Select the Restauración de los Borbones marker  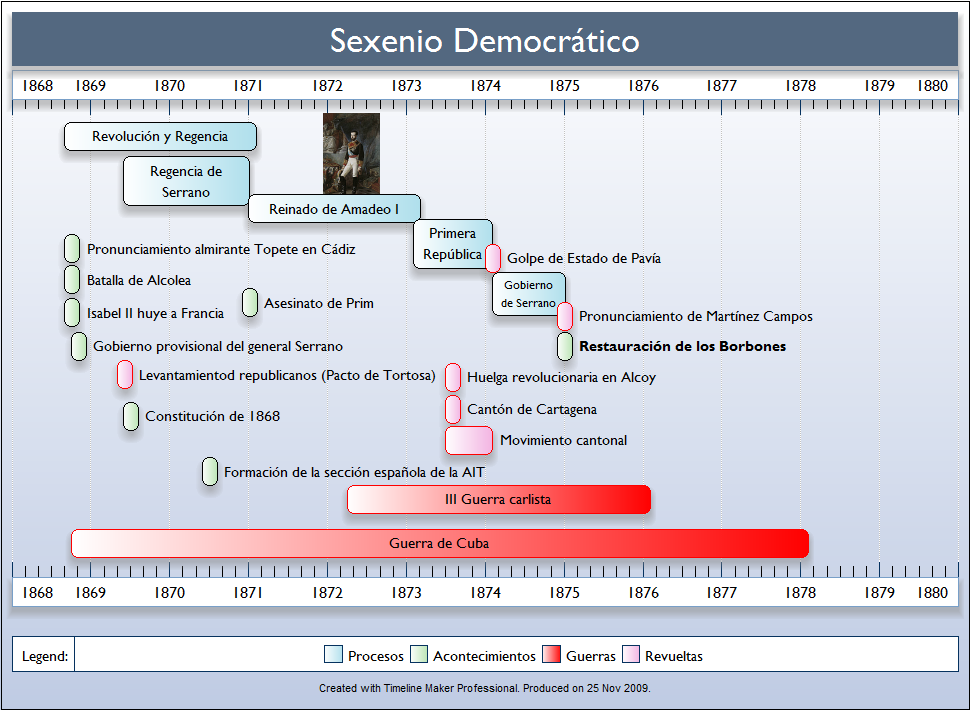point(565,346)
